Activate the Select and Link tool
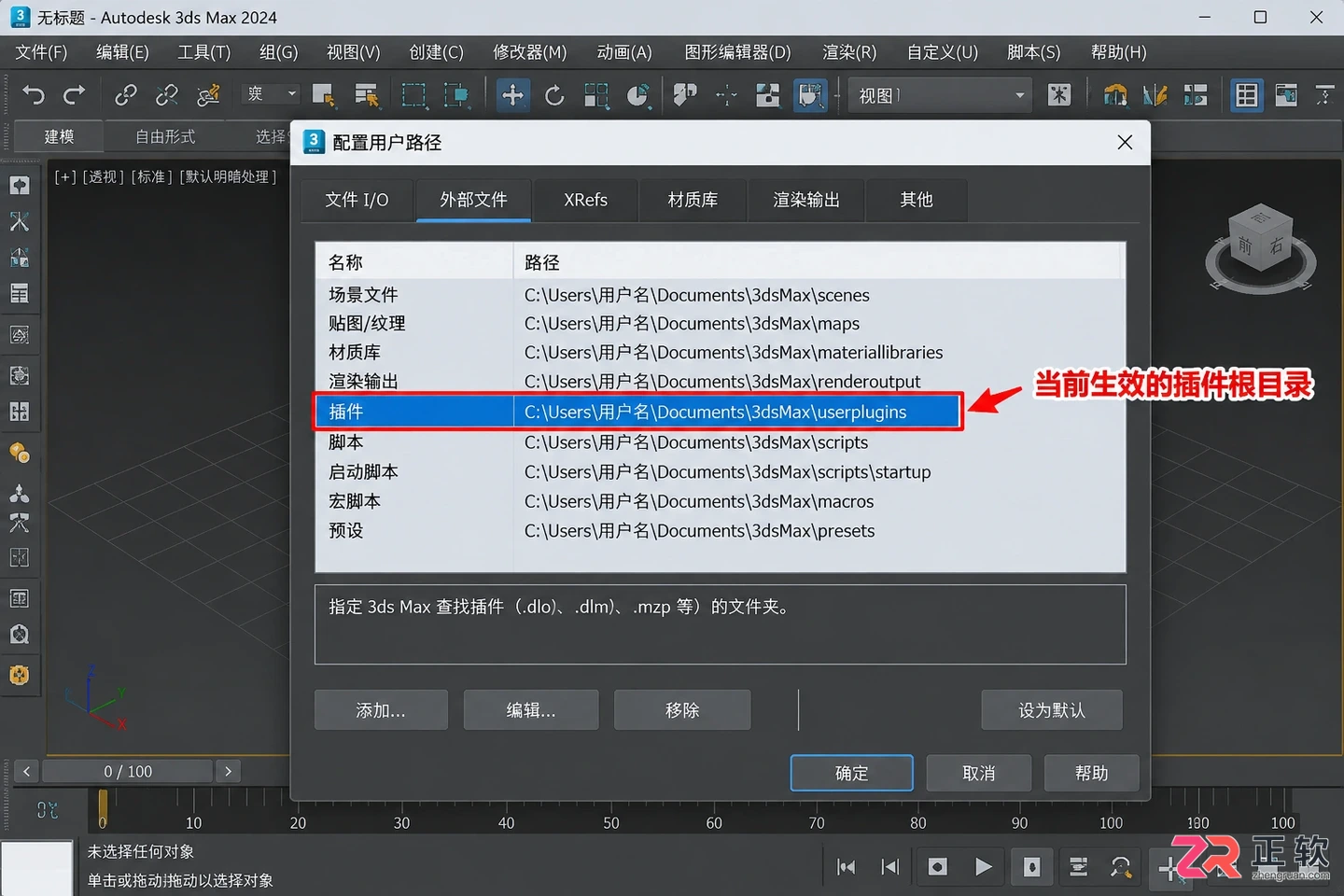Viewport: 1344px width, 896px height. 125,94
